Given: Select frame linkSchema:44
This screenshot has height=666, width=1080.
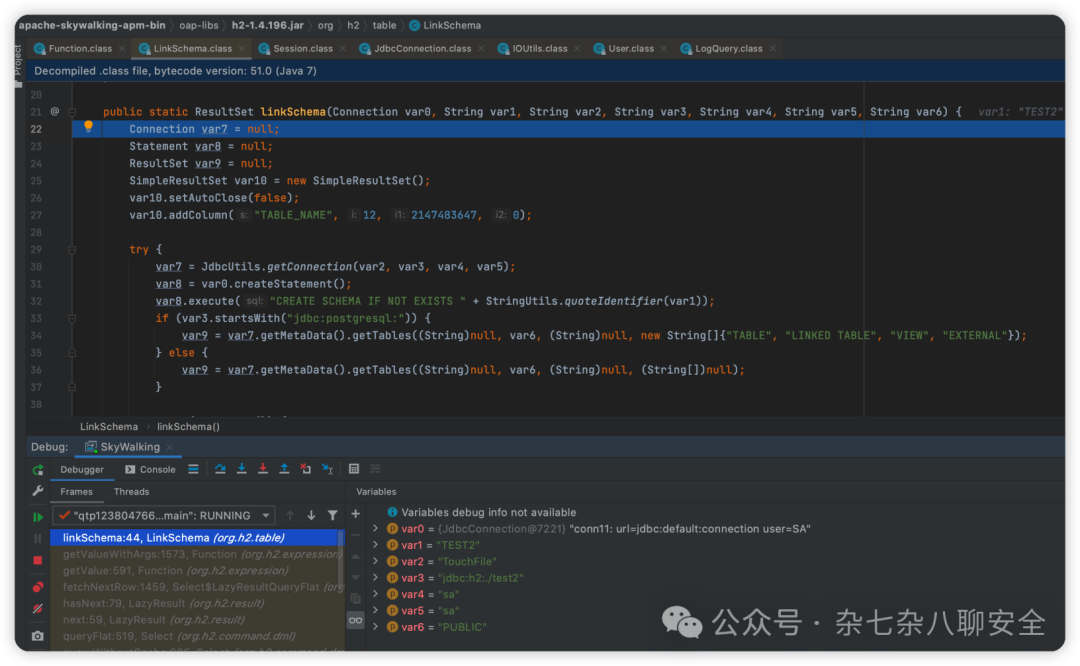Looking at the screenshot, I should [x=196, y=538].
